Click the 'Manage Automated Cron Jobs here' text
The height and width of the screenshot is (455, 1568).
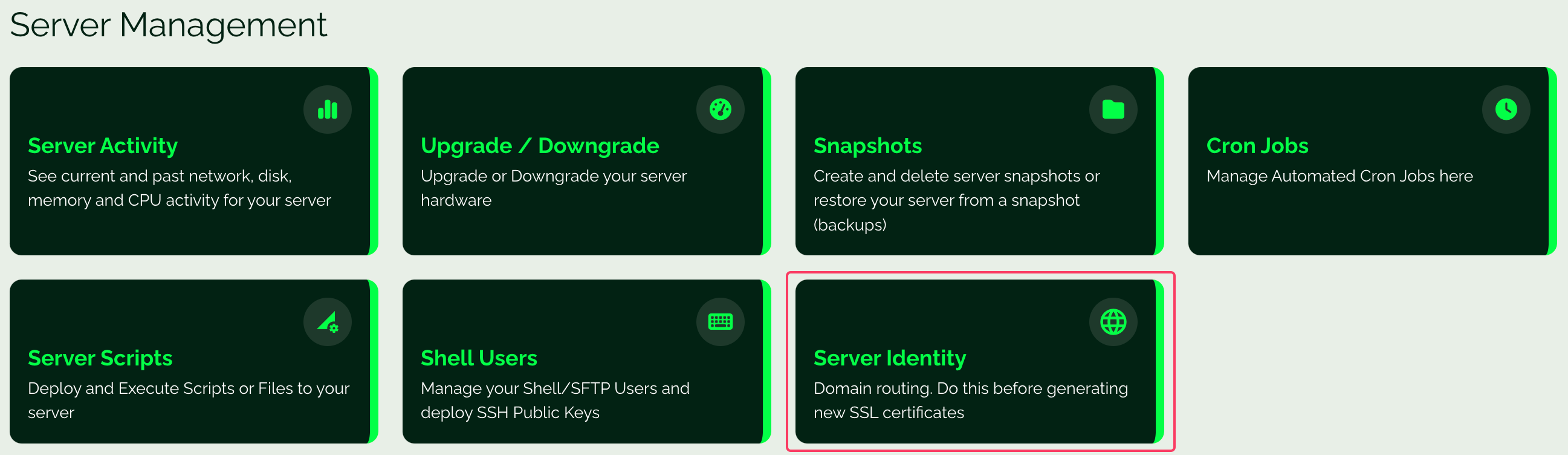(1339, 176)
